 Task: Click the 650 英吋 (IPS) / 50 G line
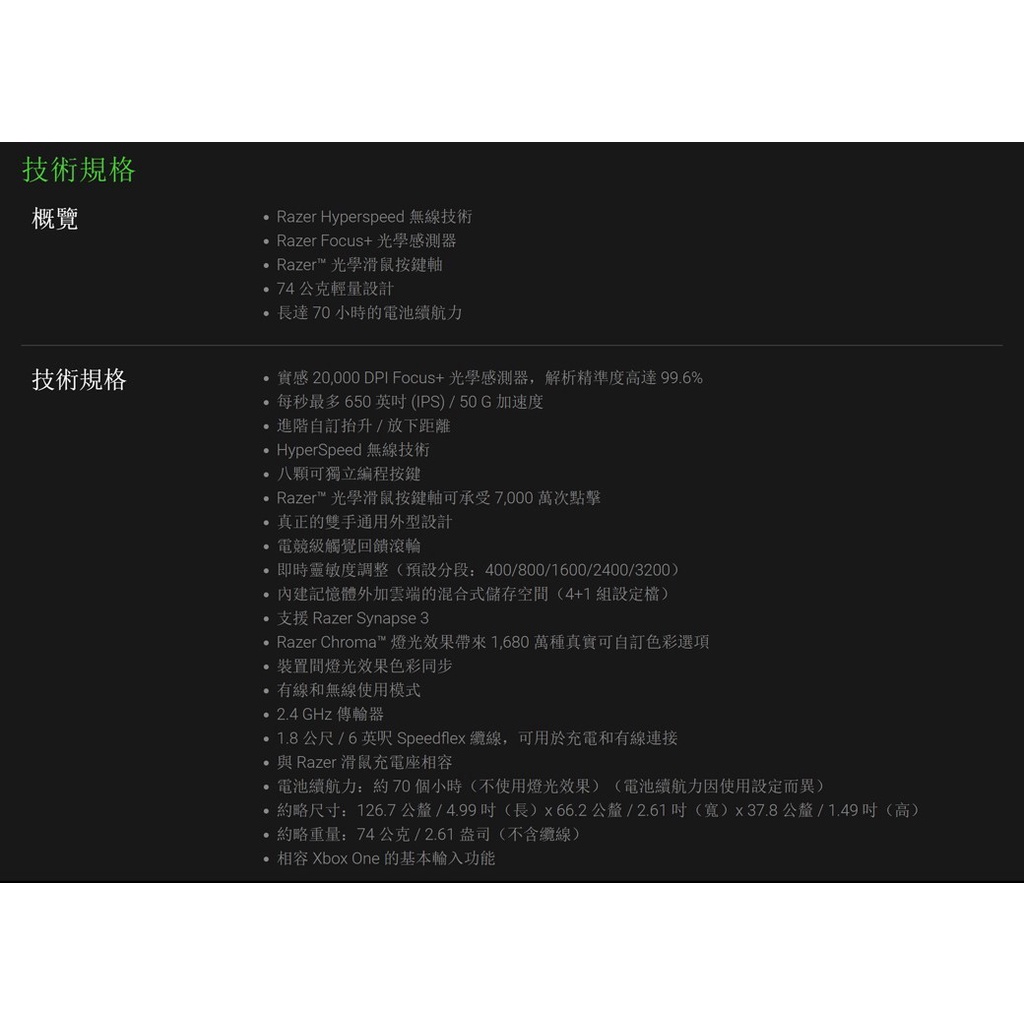point(410,402)
